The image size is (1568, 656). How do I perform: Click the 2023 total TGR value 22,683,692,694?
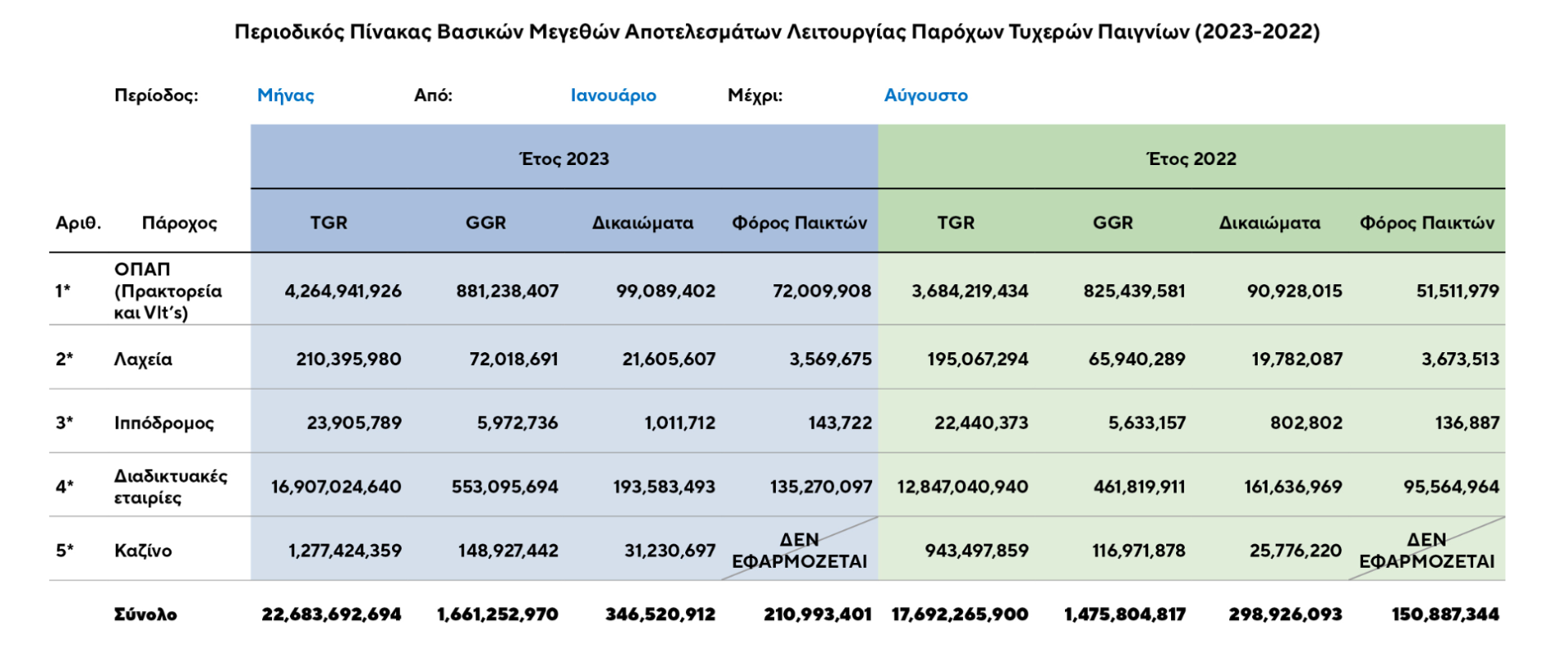331,614
